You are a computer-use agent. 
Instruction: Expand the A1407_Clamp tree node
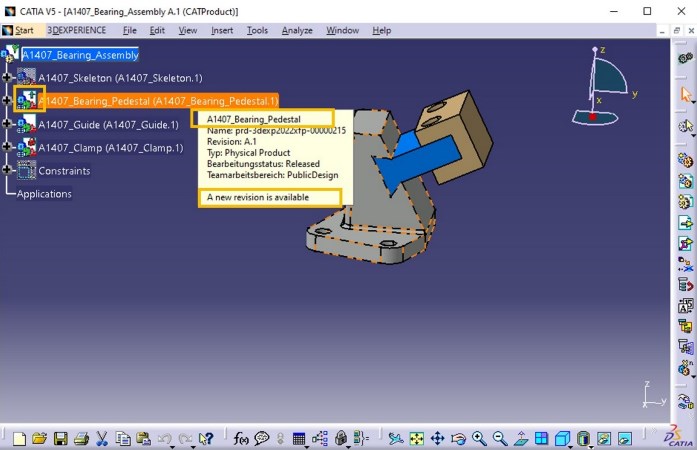pyautogui.click(x=6, y=147)
